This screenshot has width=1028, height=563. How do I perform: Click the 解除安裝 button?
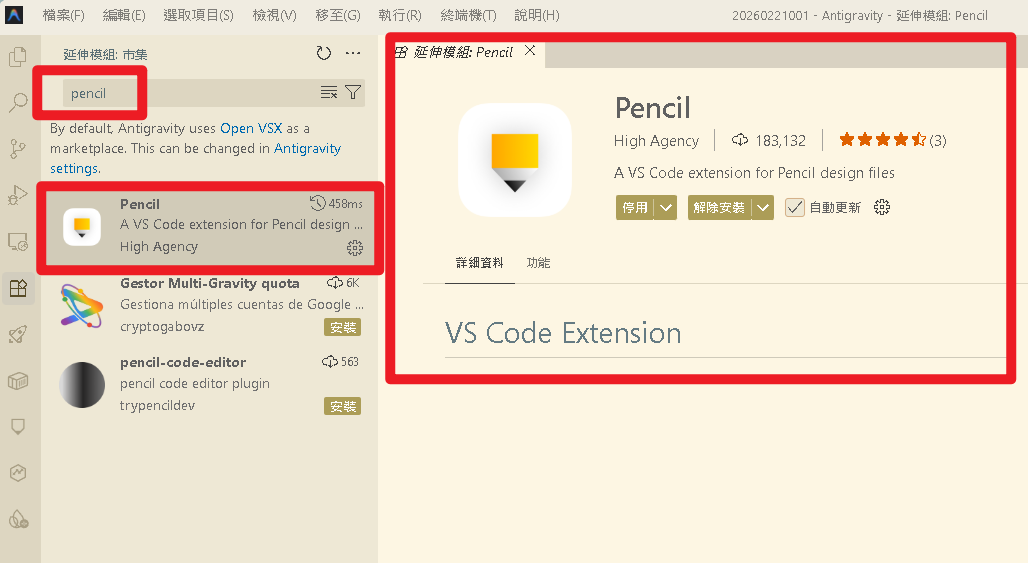(719, 208)
